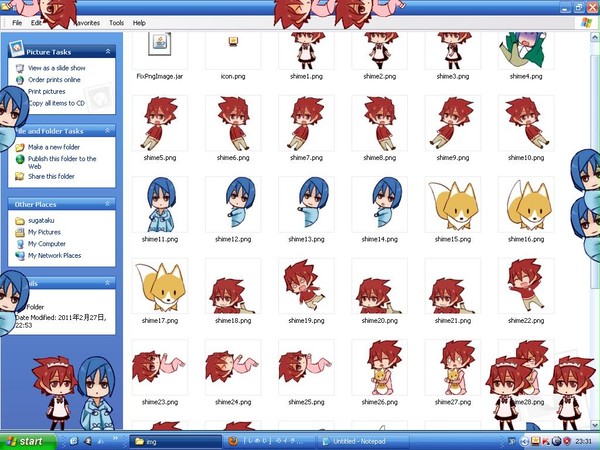
Task: Click the taskbar clock showing 23:31
Action: [x=584, y=441]
